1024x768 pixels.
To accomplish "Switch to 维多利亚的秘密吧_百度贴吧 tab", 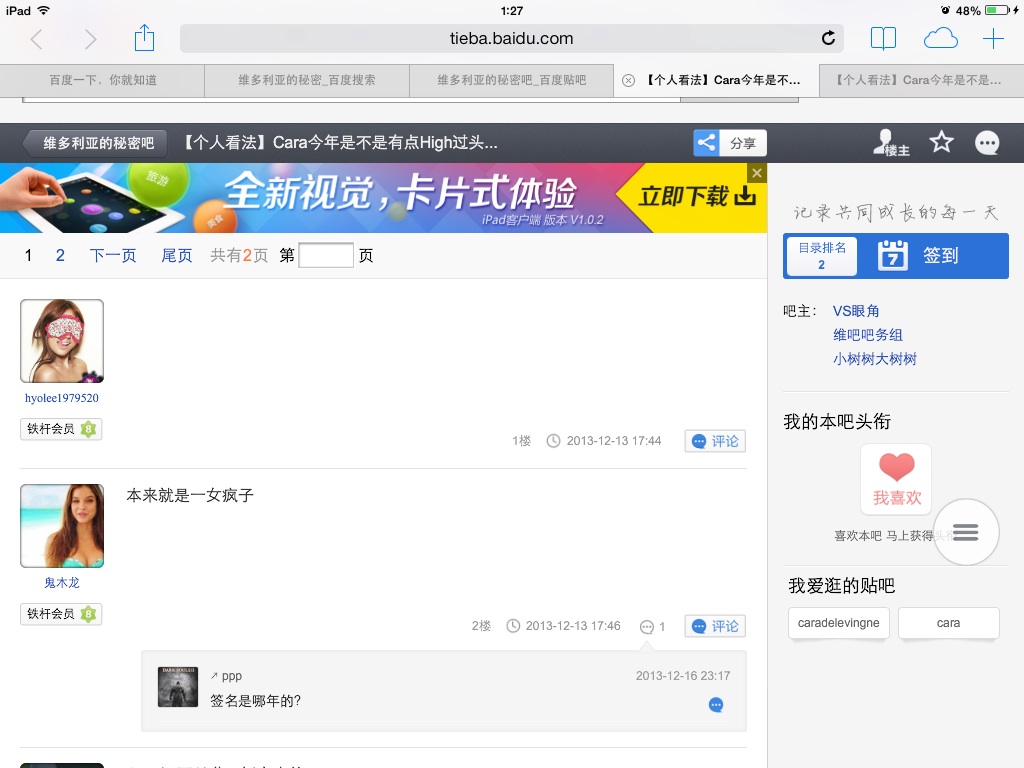I will tap(511, 80).
